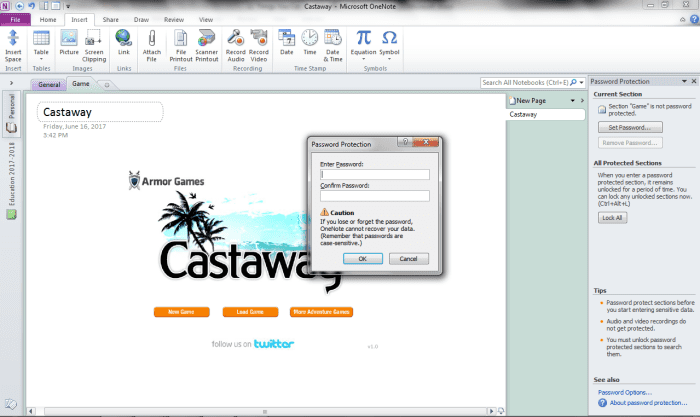Switch to the Draw ribbon tab

[142, 19]
